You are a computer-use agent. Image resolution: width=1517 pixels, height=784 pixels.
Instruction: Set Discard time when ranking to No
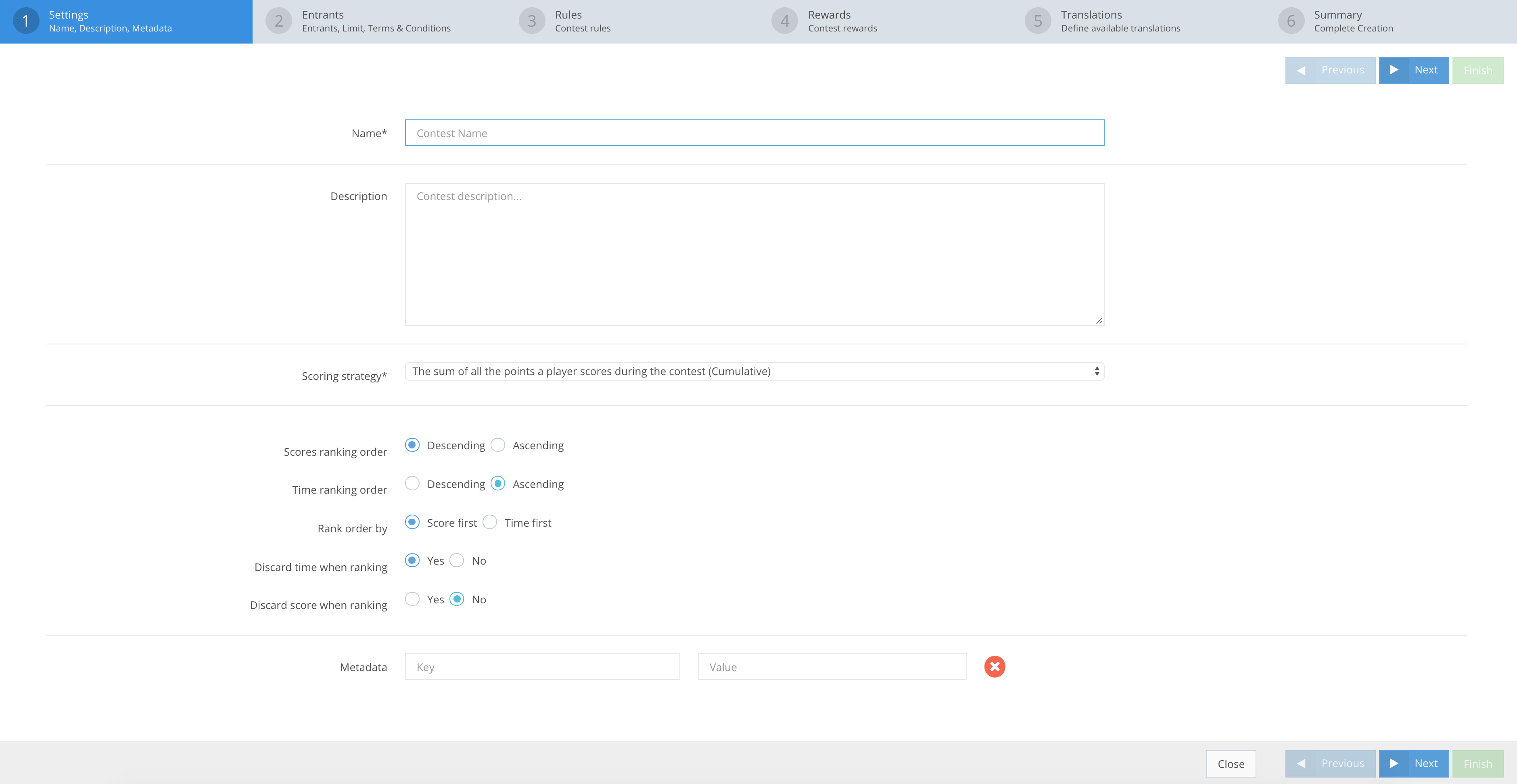click(457, 560)
